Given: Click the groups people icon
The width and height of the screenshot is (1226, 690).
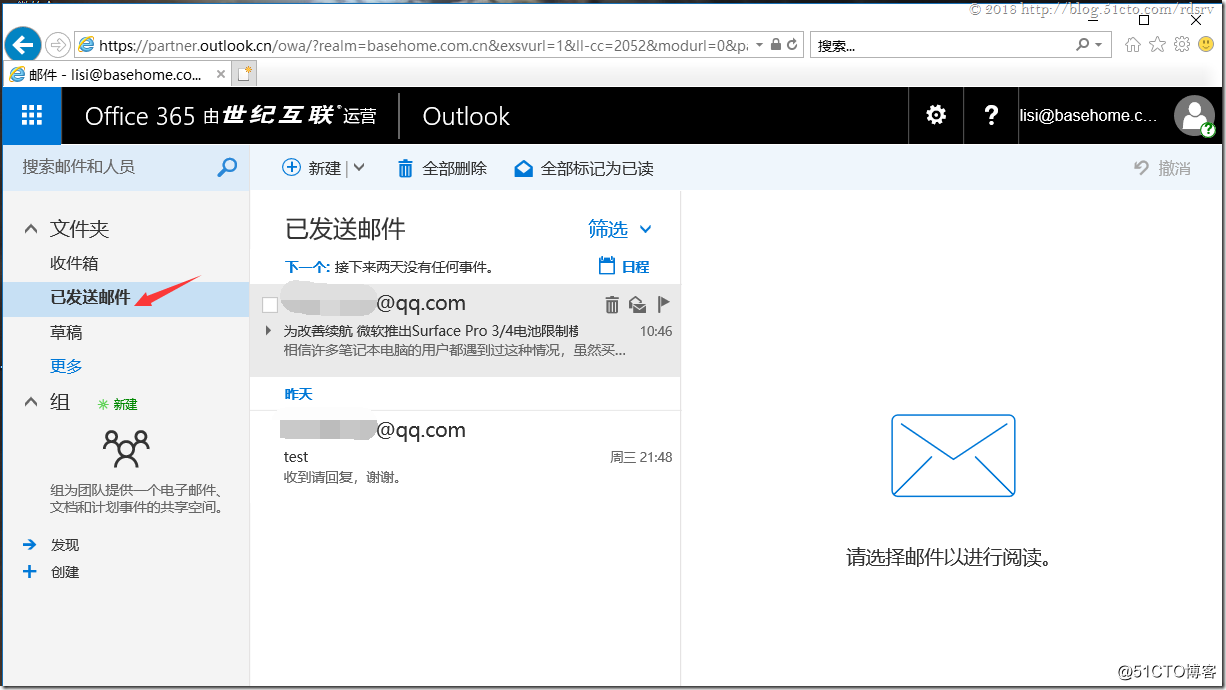Looking at the screenshot, I should 126,450.
